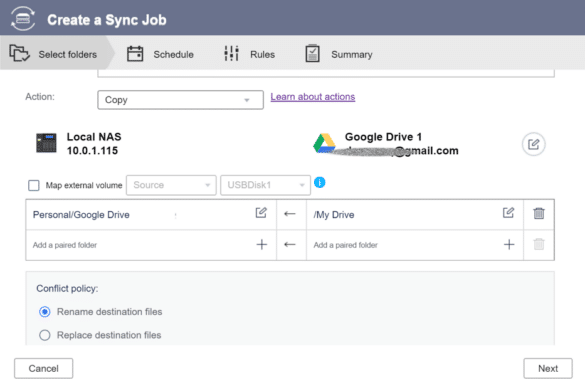Add a Google Drive paired folder plus
585x390 pixels.
coord(509,245)
